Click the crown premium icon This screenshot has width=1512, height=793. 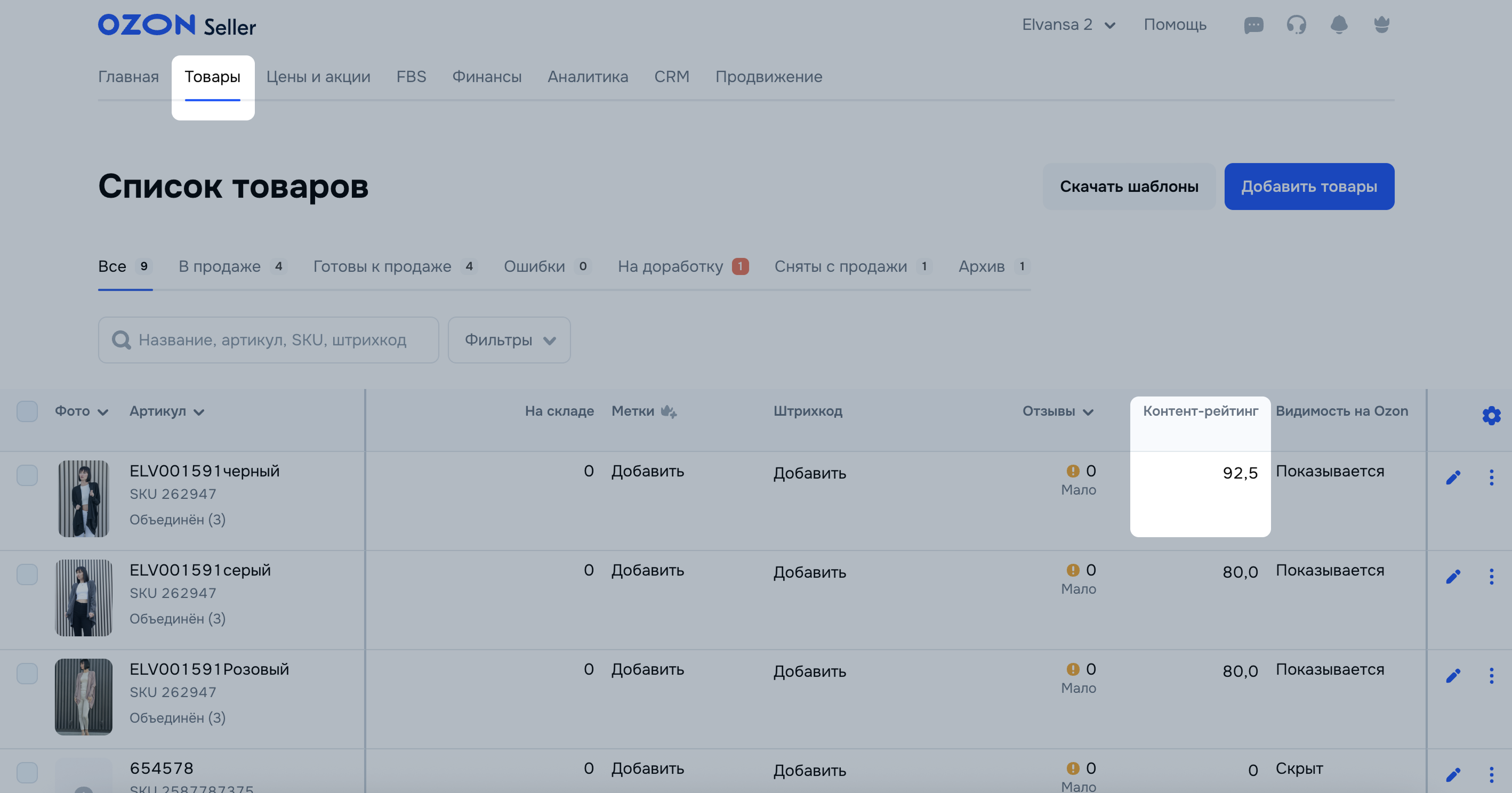point(1382,25)
